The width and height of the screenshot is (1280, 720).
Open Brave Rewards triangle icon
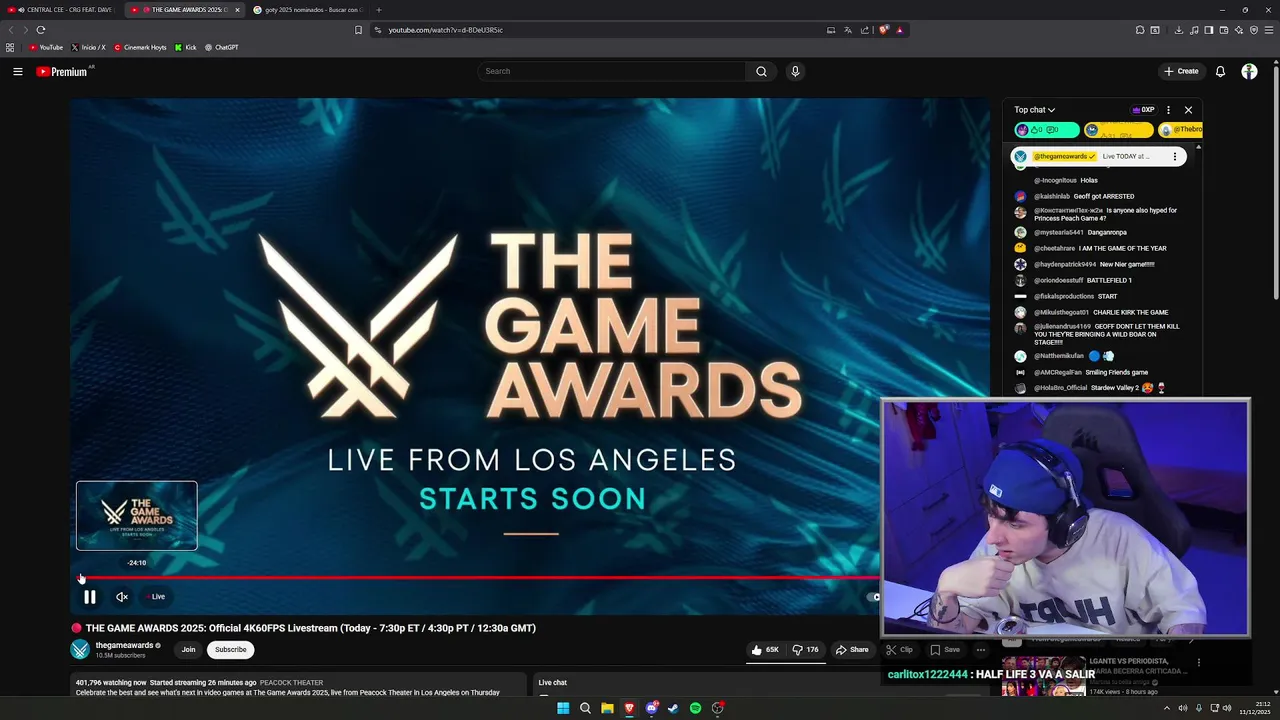(900, 30)
